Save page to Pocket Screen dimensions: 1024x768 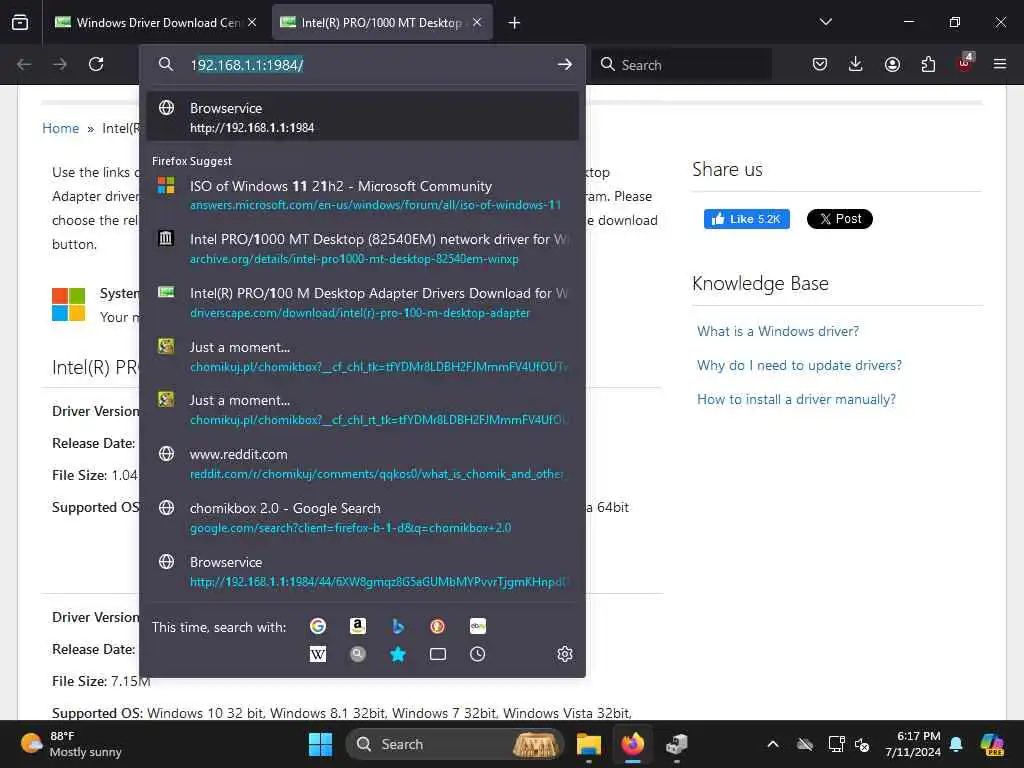tap(820, 64)
